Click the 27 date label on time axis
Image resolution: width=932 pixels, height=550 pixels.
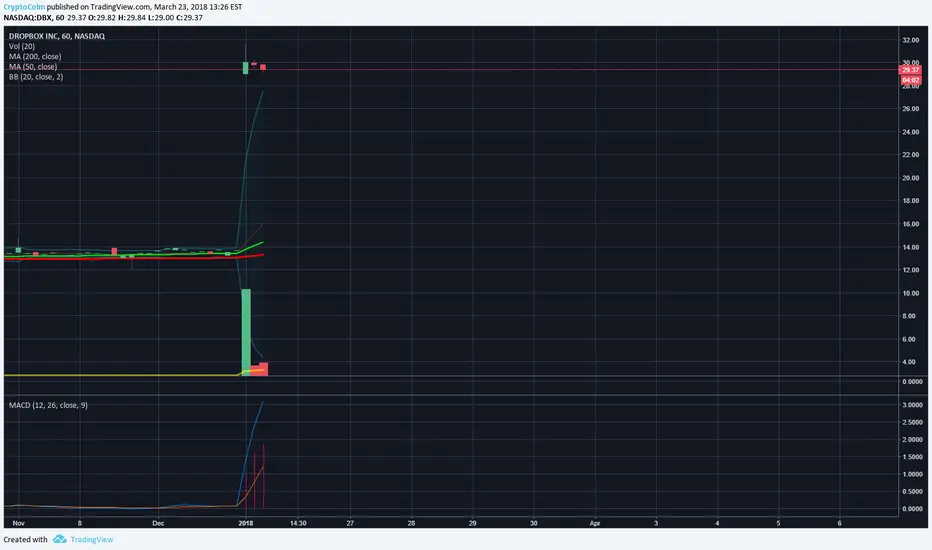pos(350,523)
